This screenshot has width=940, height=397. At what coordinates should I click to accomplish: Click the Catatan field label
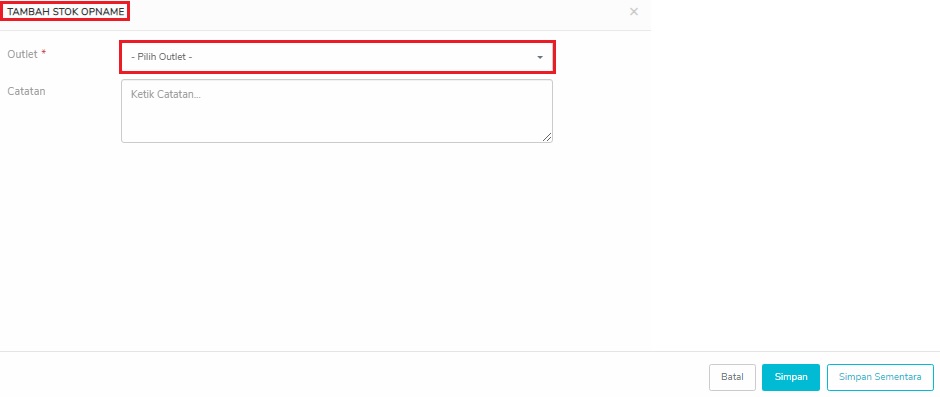click(x=26, y=91)
